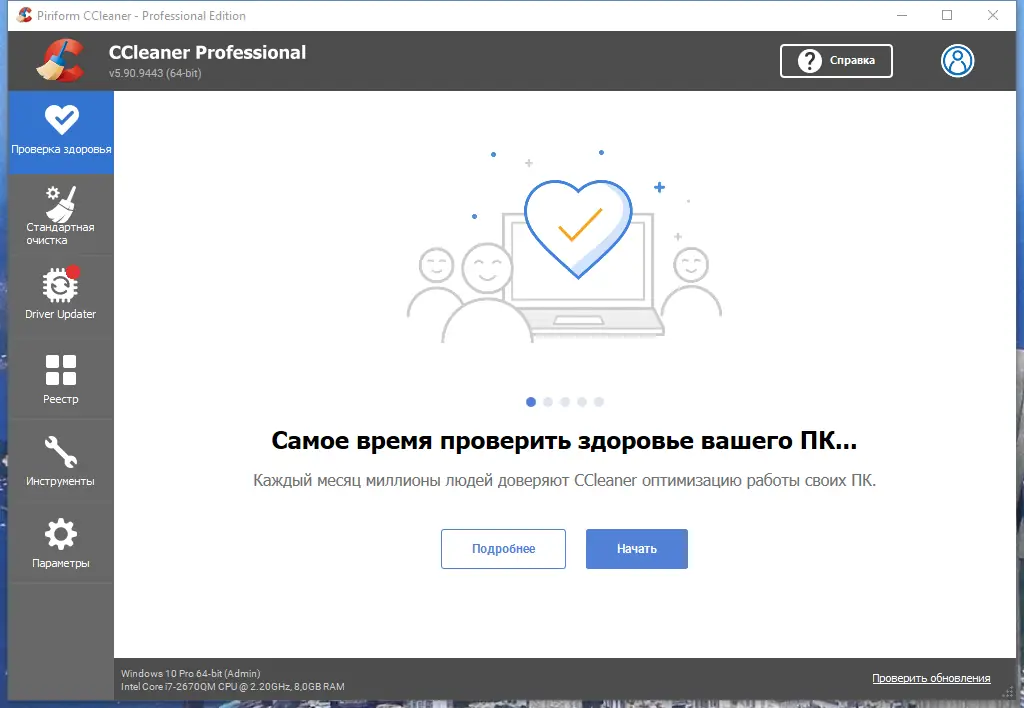This screenshot has height=708, width=1024.
Task: Select the second carousel dot
Action: (x=548, y=401)
